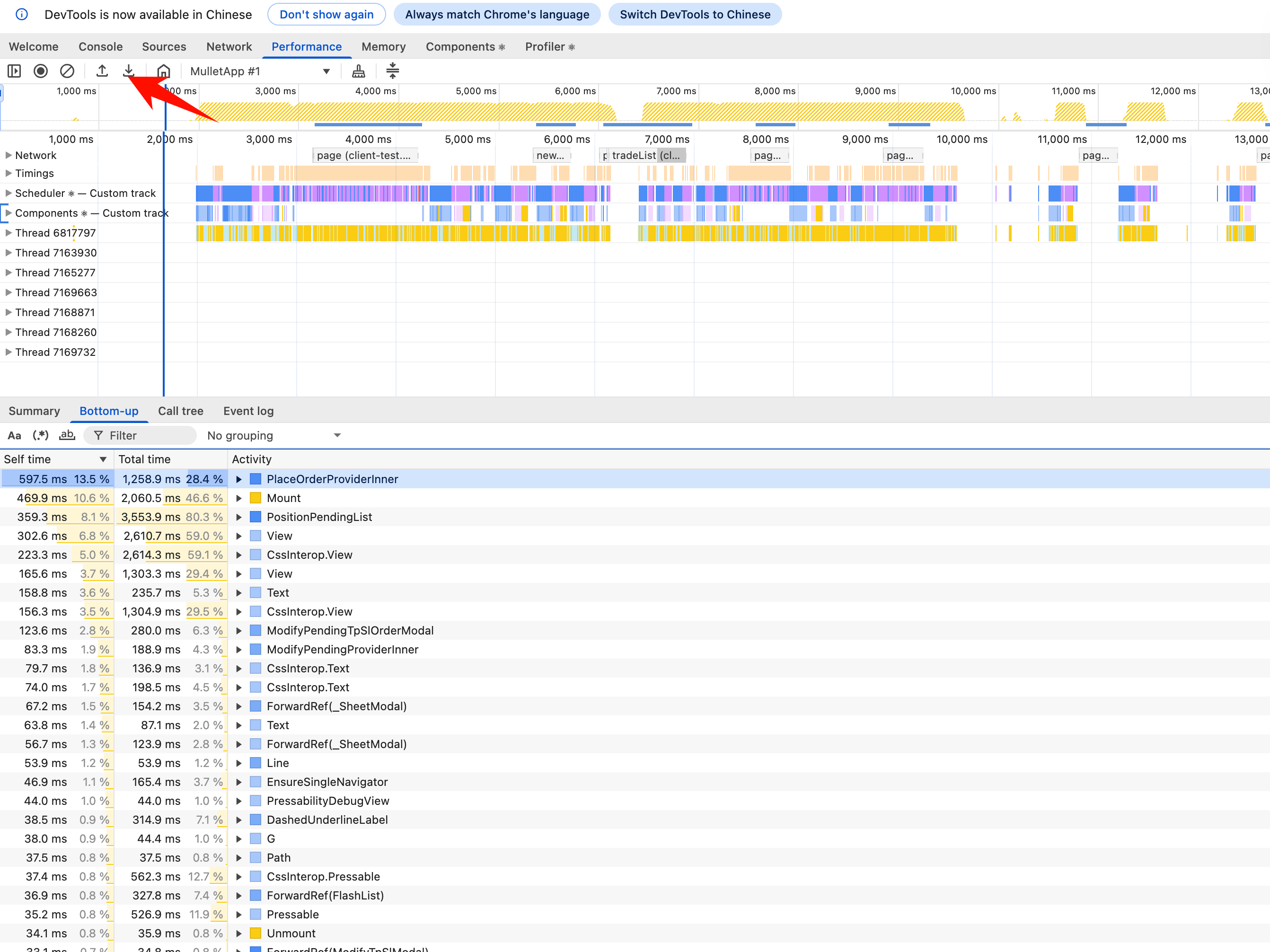Viewport: 1270px width, 952px height.
Task: Expand the Mount activity row
Action: pyautogui.click(x=239, y=498)
